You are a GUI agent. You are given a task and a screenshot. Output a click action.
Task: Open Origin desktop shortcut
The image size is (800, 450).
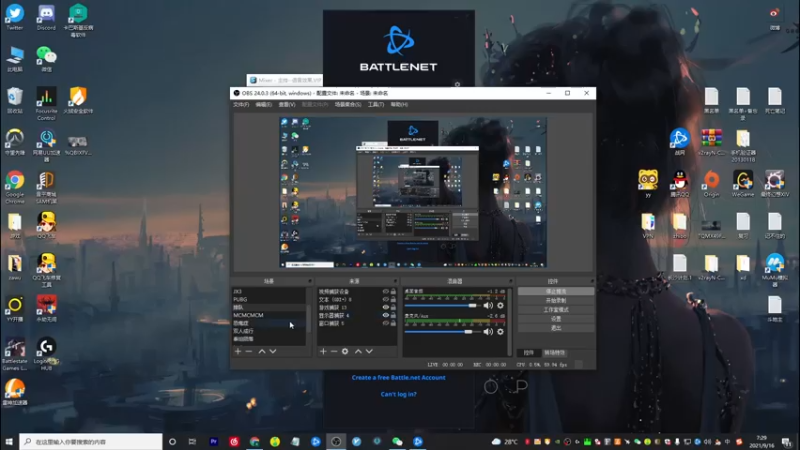point(711,184)
